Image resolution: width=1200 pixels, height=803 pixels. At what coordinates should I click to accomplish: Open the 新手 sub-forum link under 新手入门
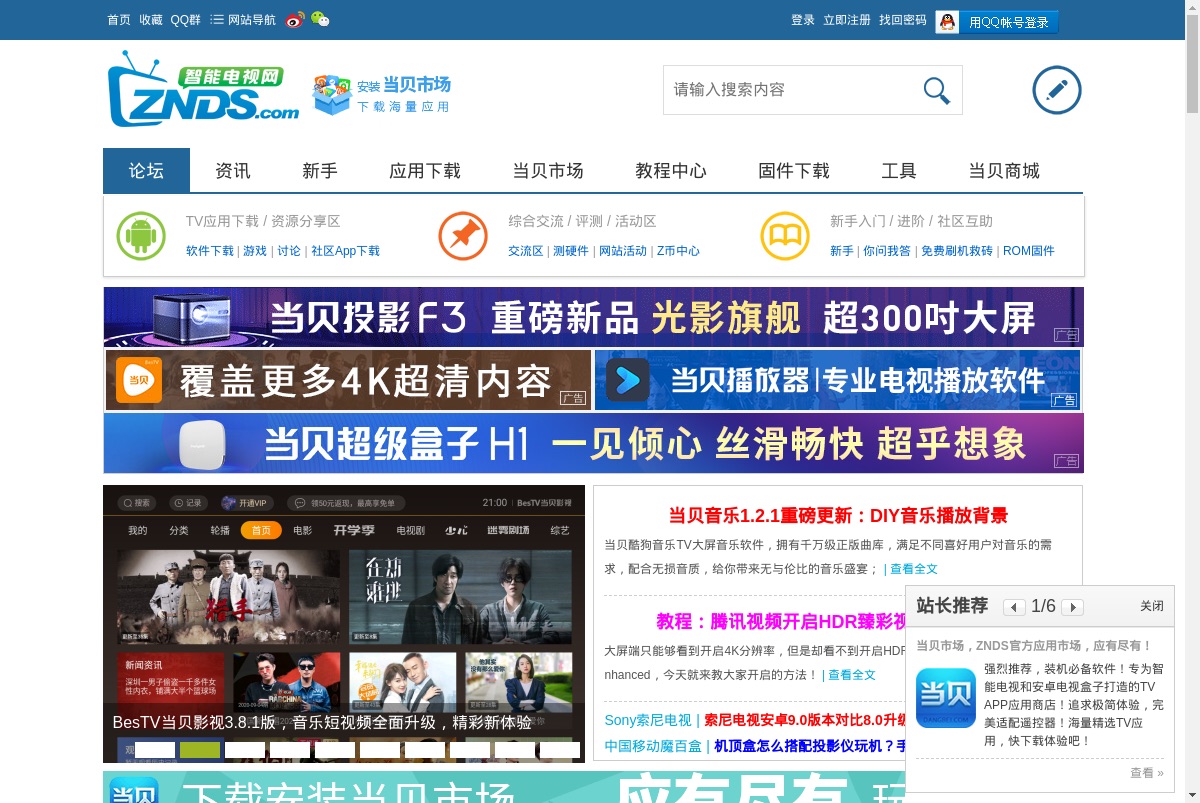tap(842, 251)
